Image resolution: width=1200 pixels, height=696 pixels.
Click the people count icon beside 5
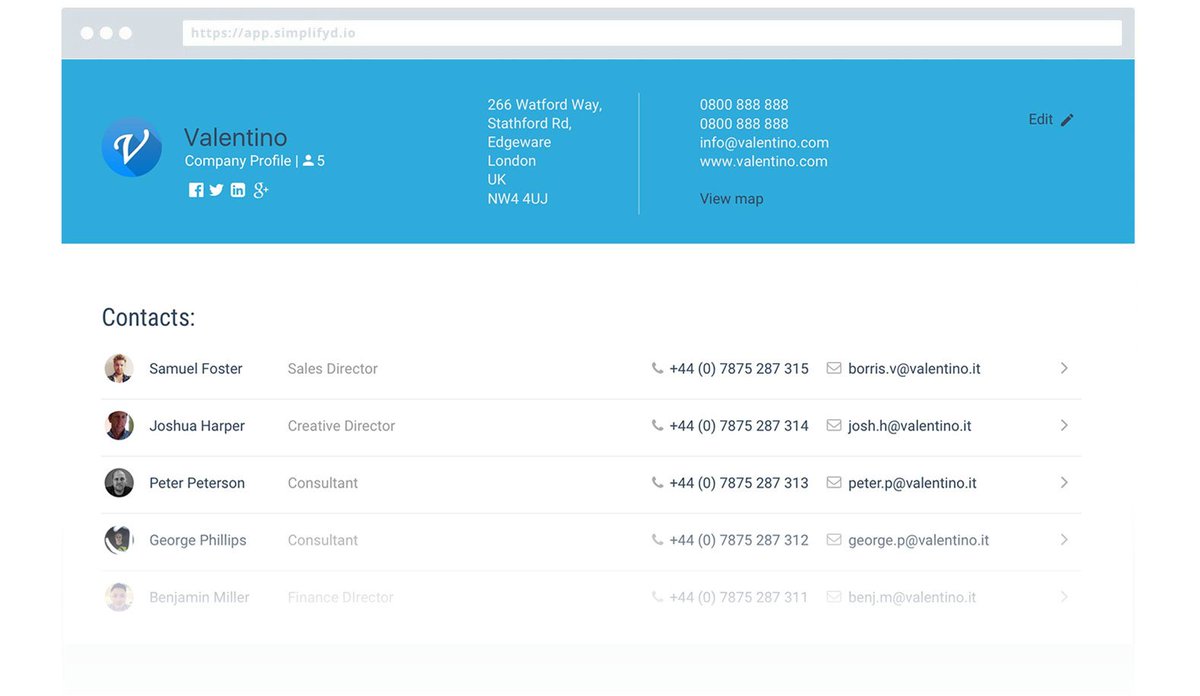(308, 161)
